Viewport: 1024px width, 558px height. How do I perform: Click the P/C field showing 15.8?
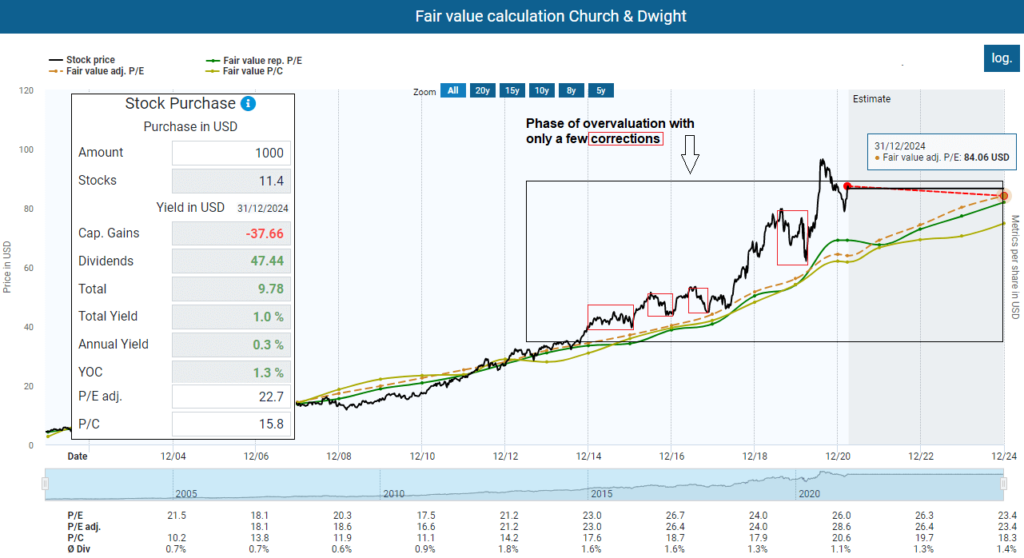[231, 424]
